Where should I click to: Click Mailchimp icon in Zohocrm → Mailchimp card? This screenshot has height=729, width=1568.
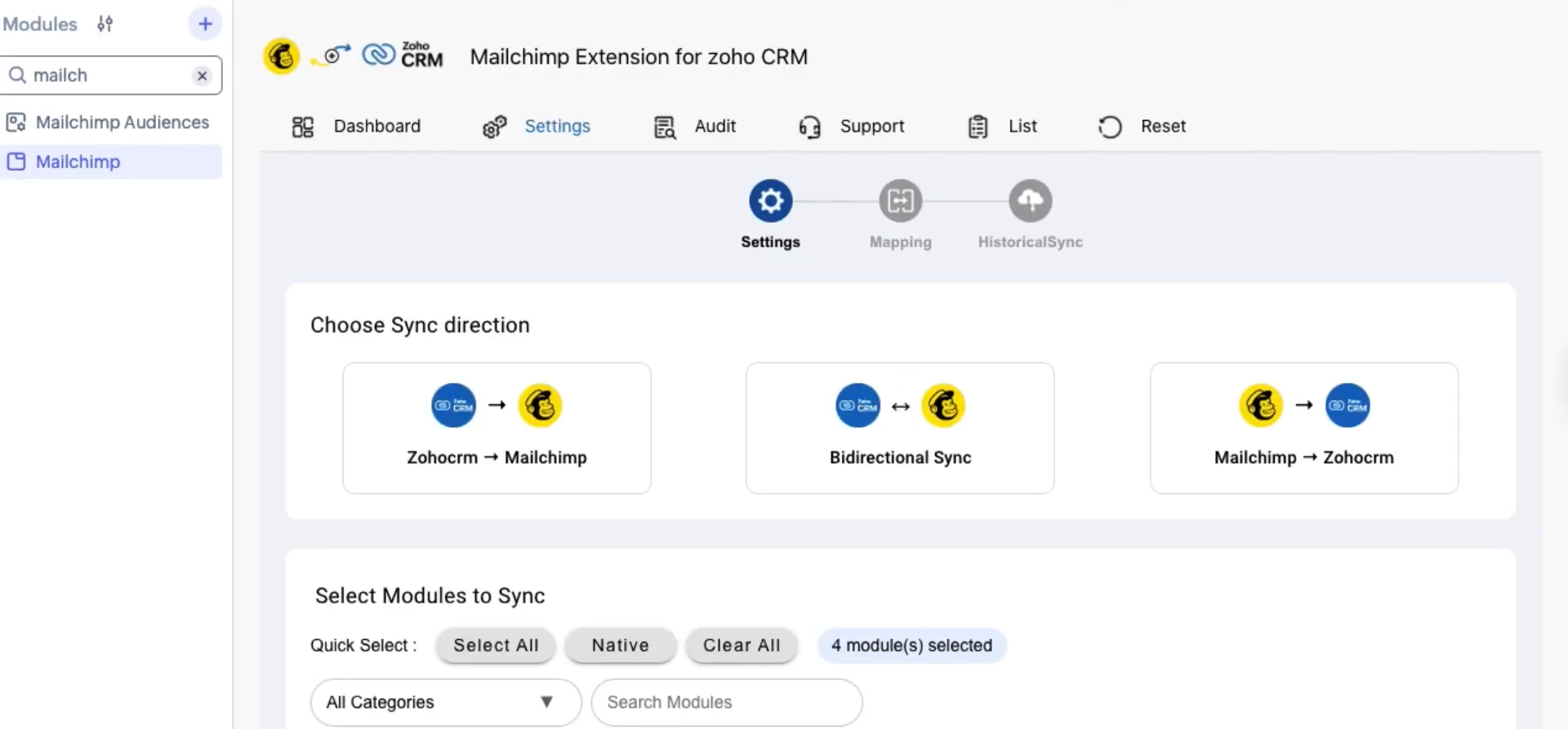point(540,406)
